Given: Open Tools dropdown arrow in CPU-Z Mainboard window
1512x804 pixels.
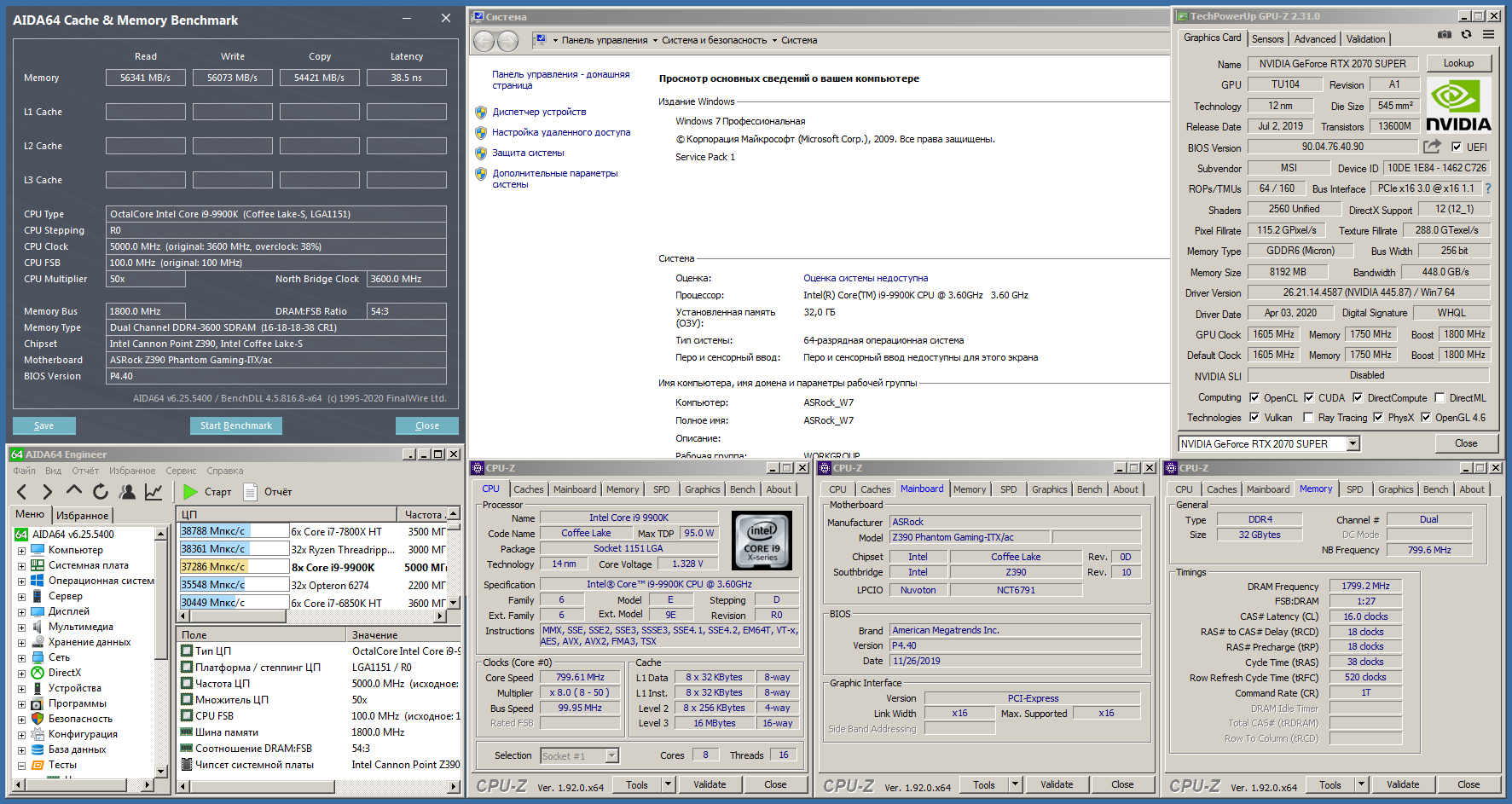Looking at the screenshot, I should coord(1016,784).
